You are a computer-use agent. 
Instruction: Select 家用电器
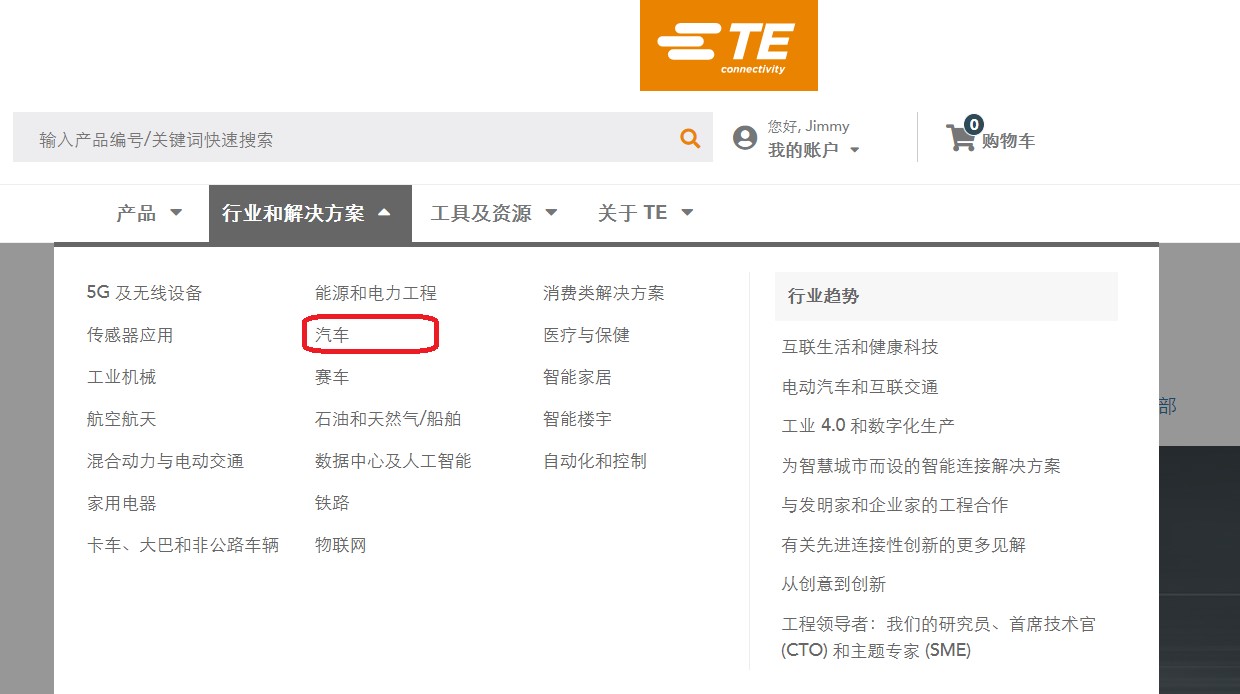121,503
